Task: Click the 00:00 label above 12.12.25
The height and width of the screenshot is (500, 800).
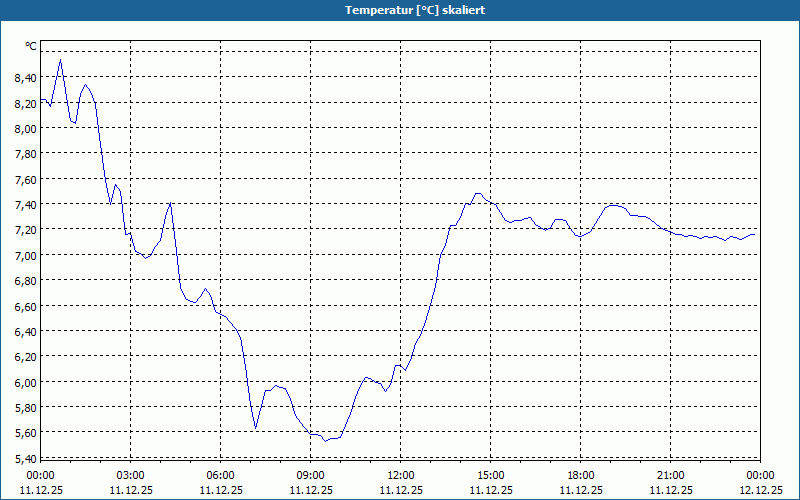Action: [x=760, y=476]
